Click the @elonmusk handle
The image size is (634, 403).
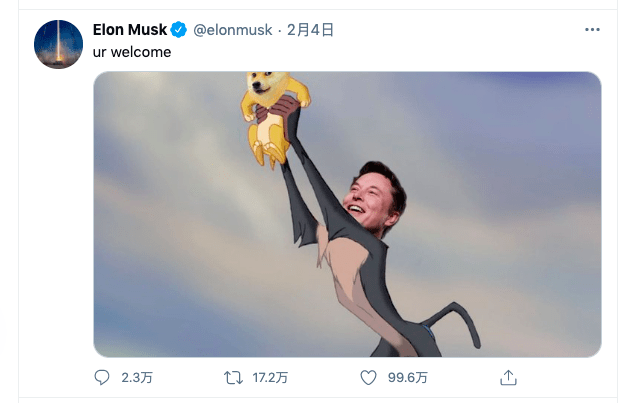pos(232,30)
